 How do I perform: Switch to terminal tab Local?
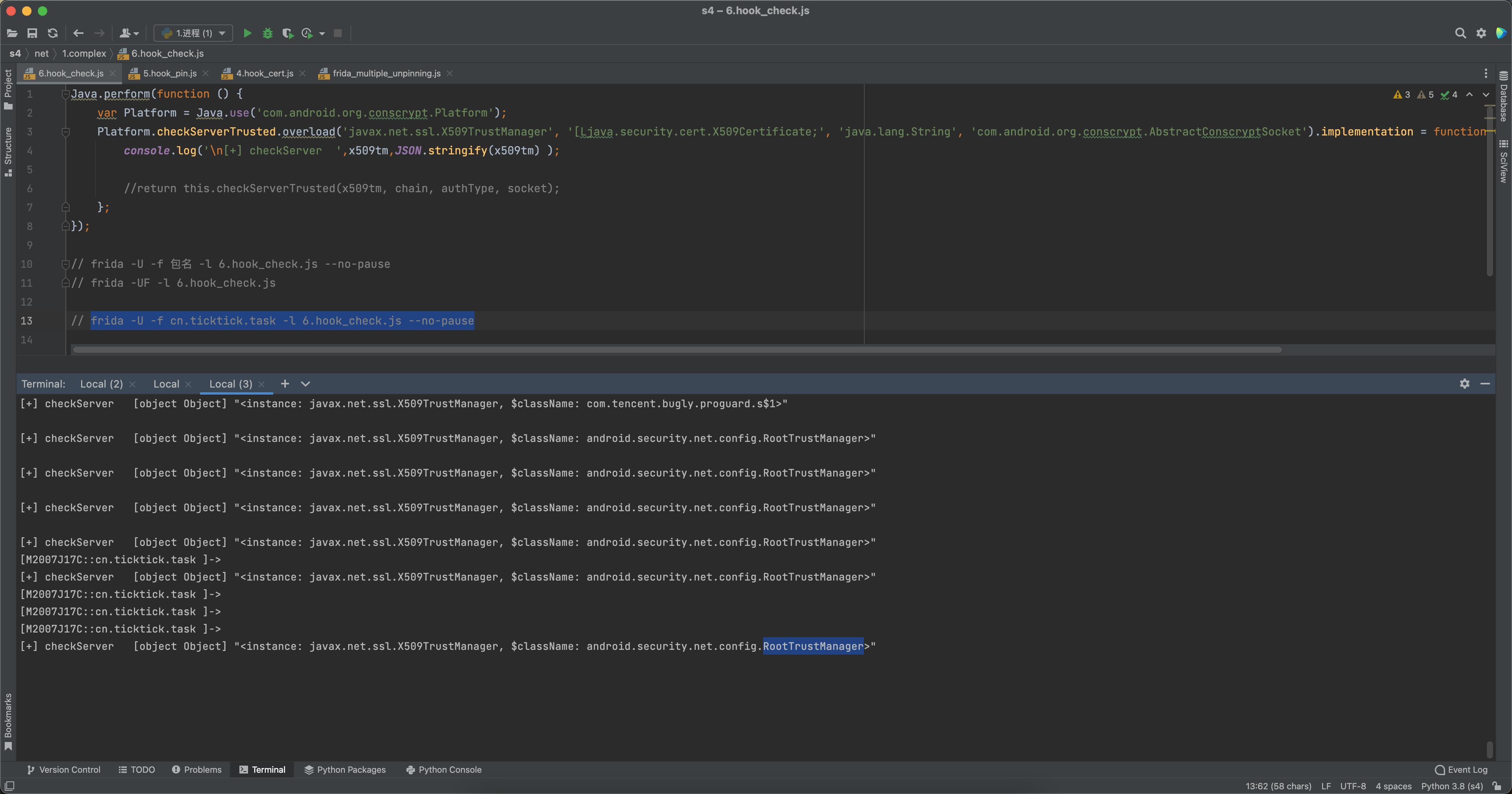166,384
